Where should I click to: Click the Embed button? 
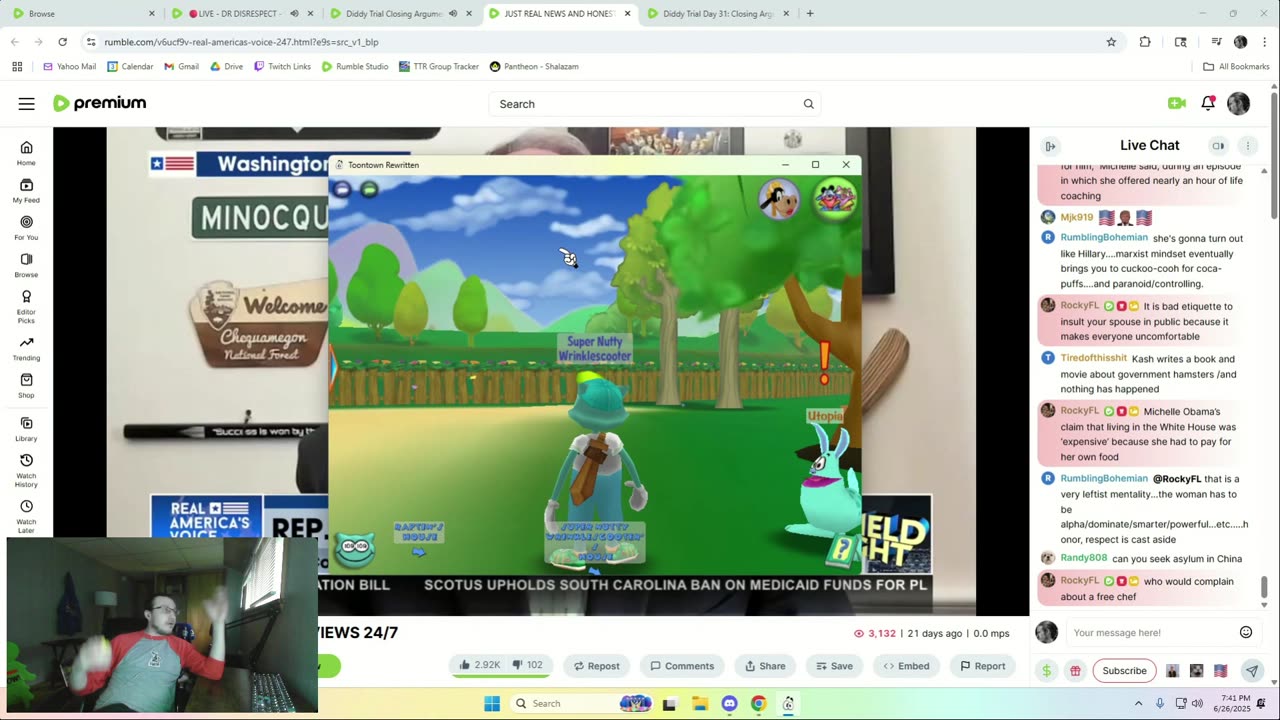(906, 666)
